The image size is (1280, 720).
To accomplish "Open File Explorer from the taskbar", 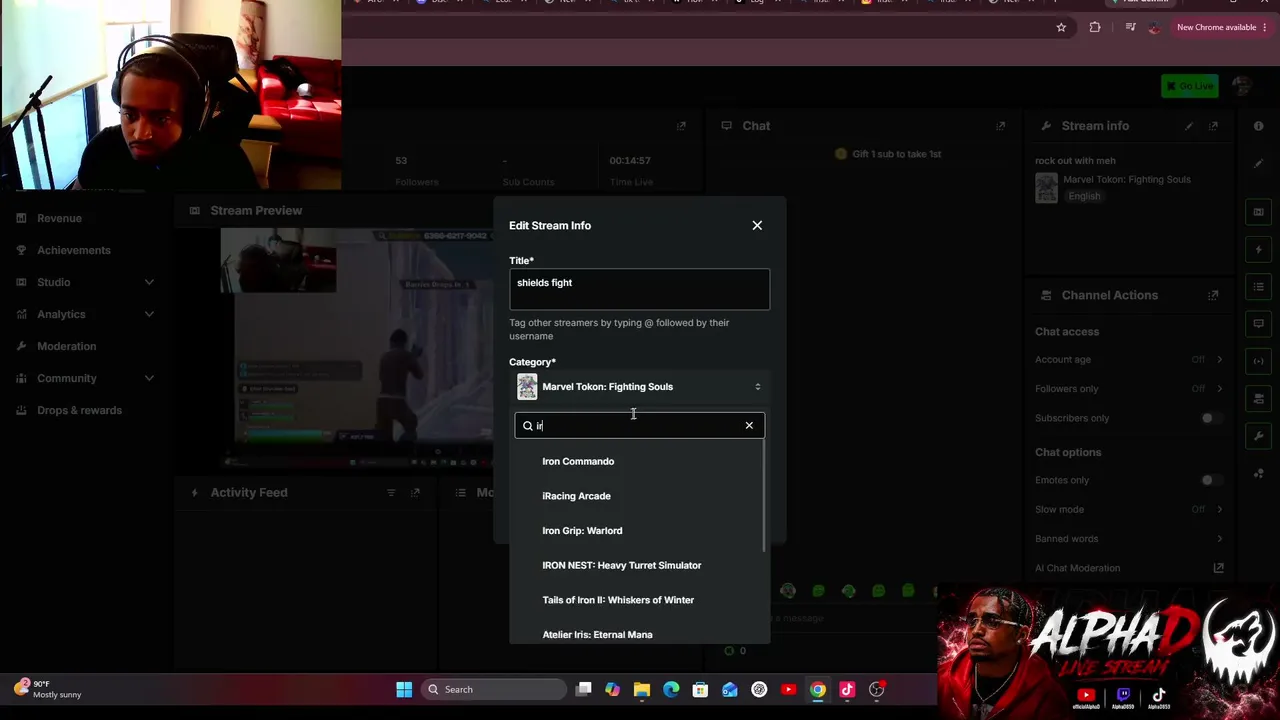I will click(x=642, y=689).
